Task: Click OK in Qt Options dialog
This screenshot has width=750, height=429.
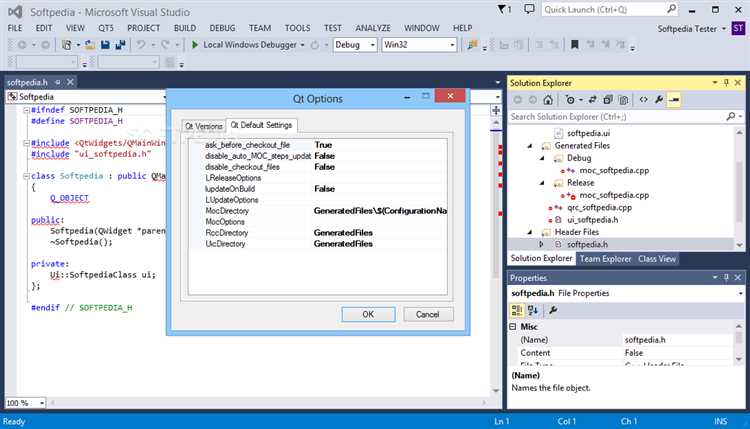Action: point(368,314)
